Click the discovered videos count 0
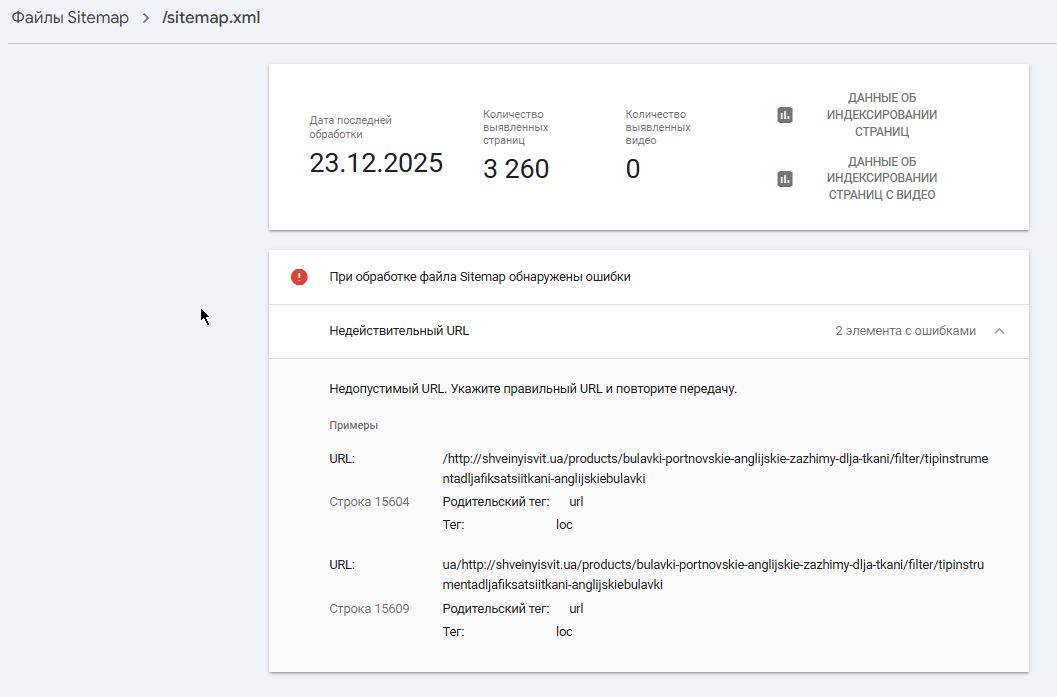This screenshot has height=697, width=1057. pos(633,169)
